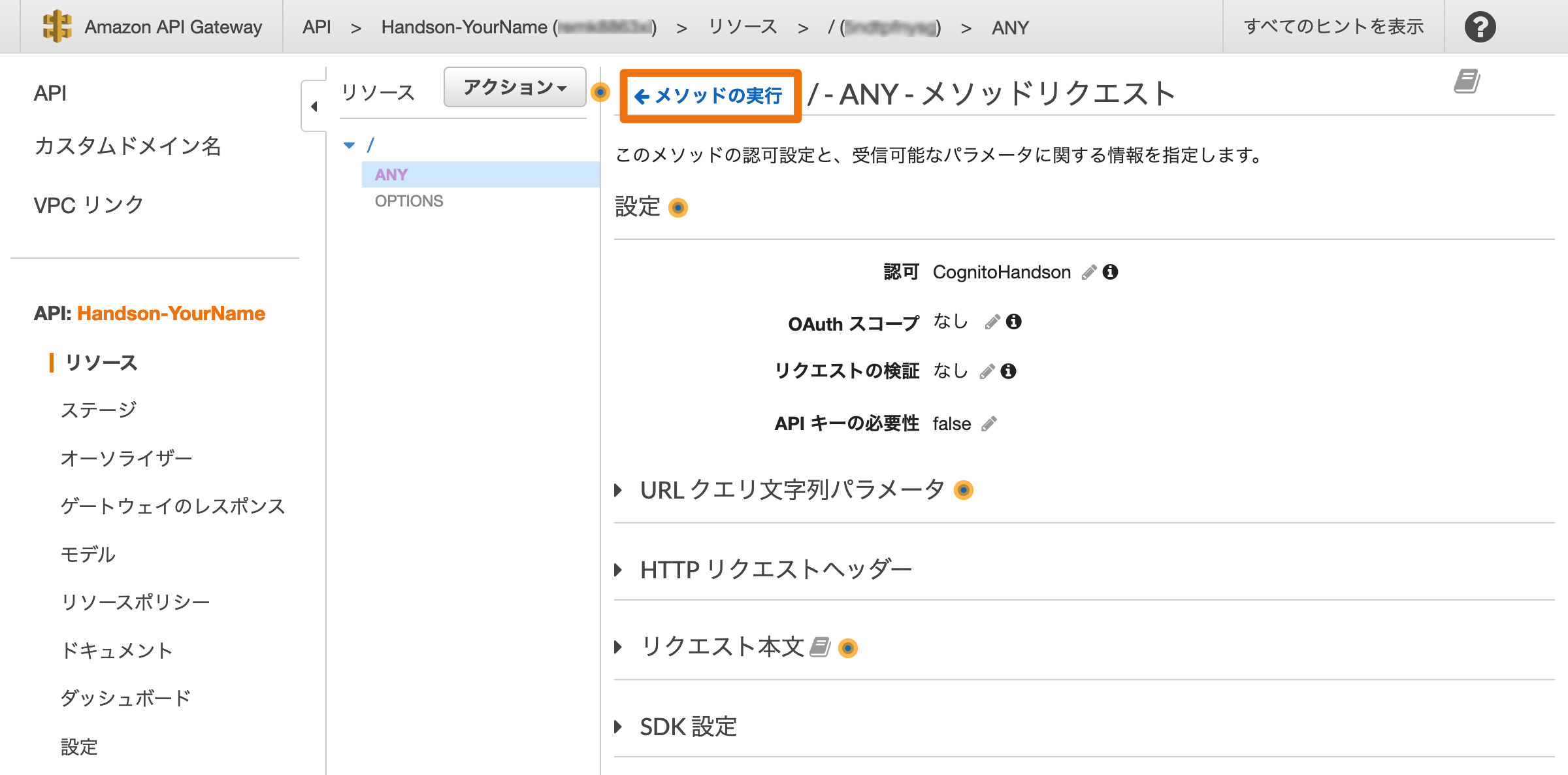Go back via メソッドの実行 link
Viewport: 1568px width, 775px height.
[x=709, y=96]
